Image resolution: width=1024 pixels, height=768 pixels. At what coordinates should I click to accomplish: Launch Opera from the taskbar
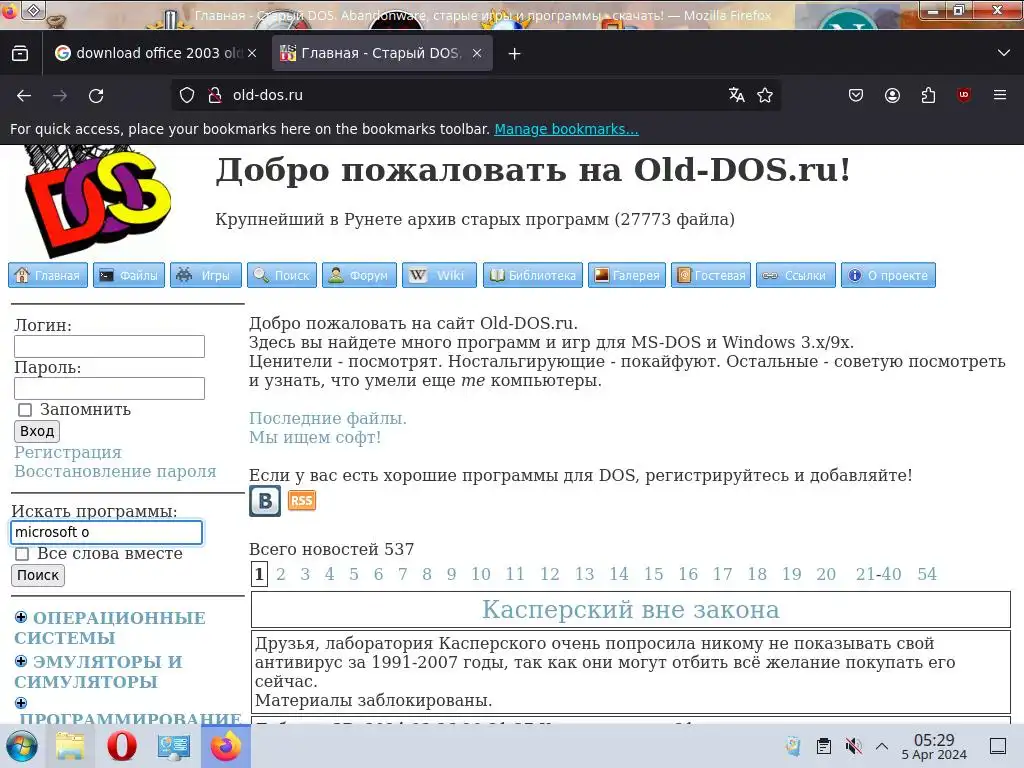tap(121, 746)
